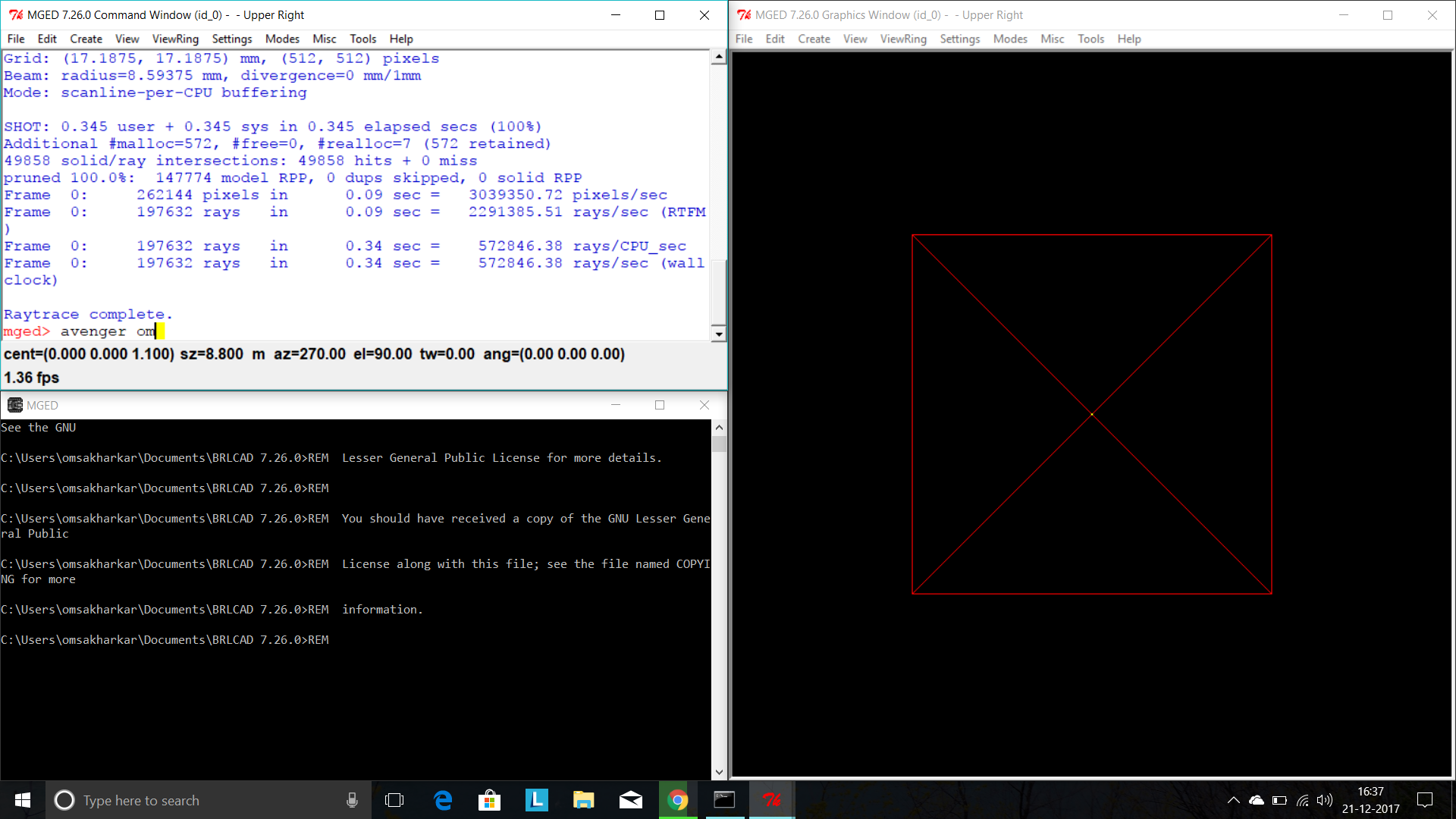The image size is (1456, 819).
Task: Click Command Window scrollbar thumb
Action: [x=718, y=292]
